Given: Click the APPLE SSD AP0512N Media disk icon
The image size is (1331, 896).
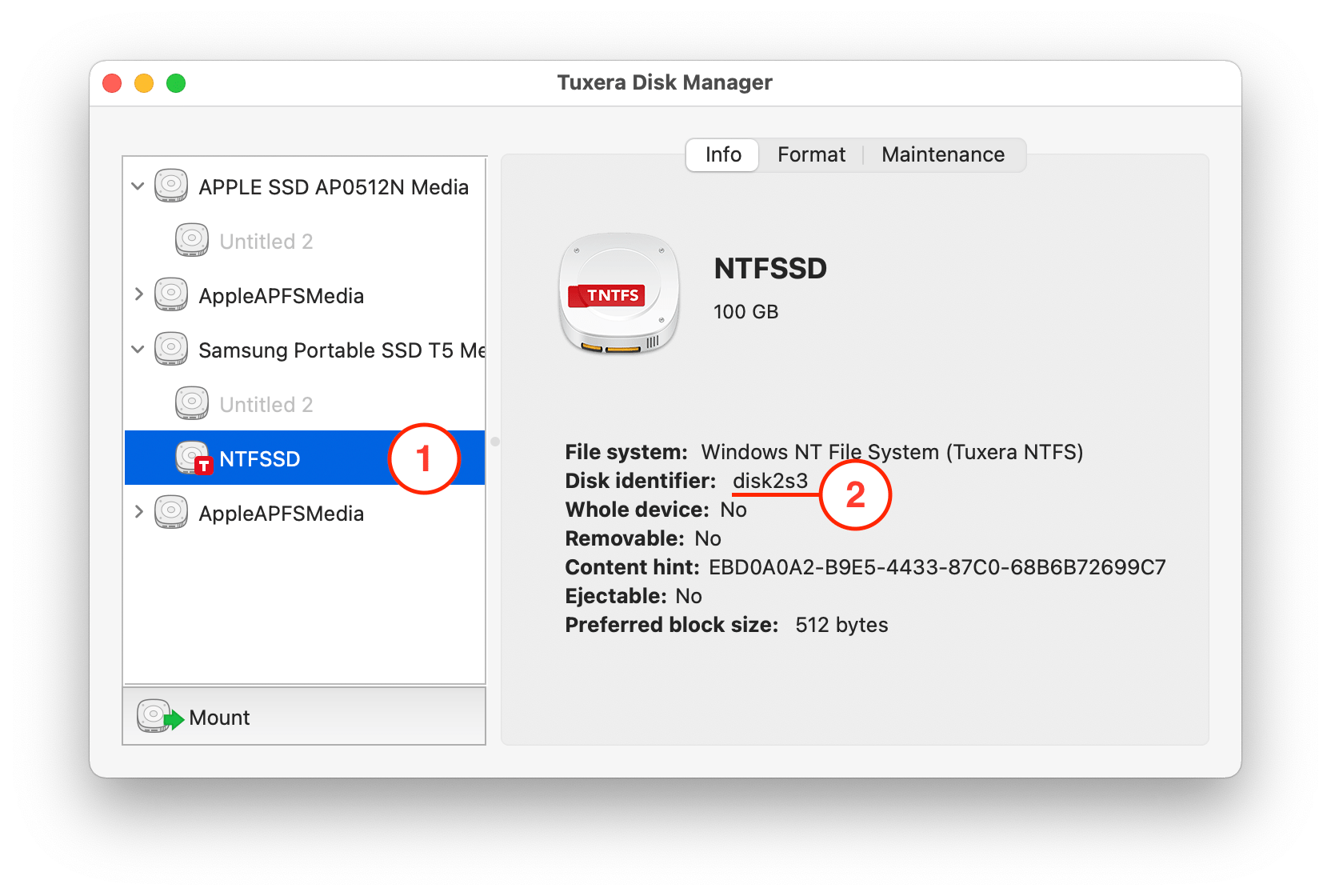Looking at the screenshot, I should point(171,186).
